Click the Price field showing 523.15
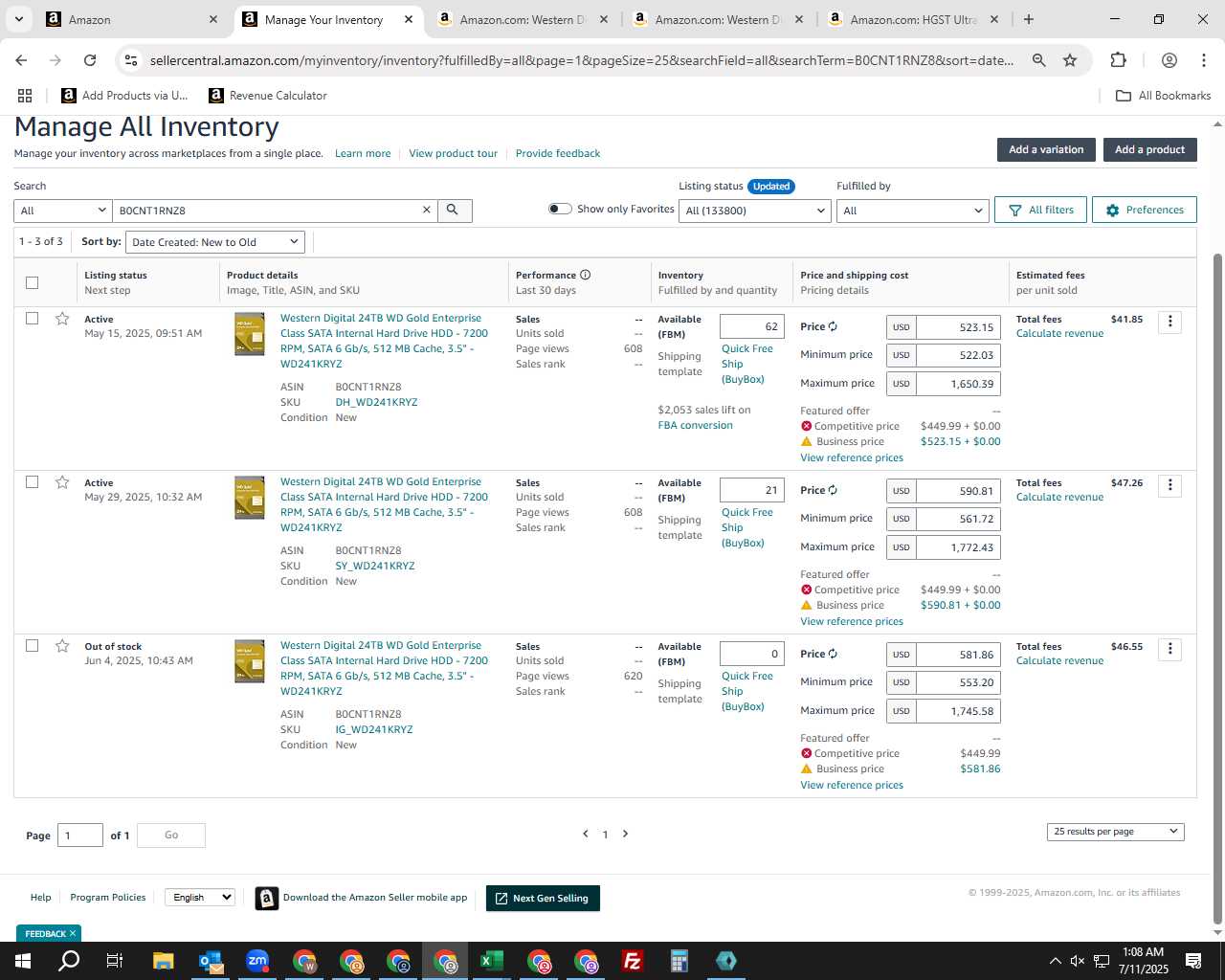 [958, 327]
